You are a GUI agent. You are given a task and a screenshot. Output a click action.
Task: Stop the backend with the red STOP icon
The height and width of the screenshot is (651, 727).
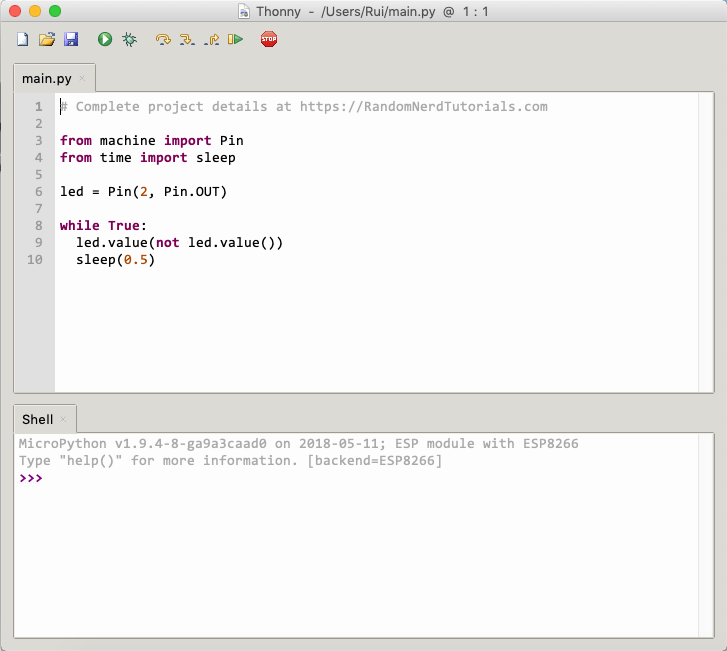tap(268, 40)
